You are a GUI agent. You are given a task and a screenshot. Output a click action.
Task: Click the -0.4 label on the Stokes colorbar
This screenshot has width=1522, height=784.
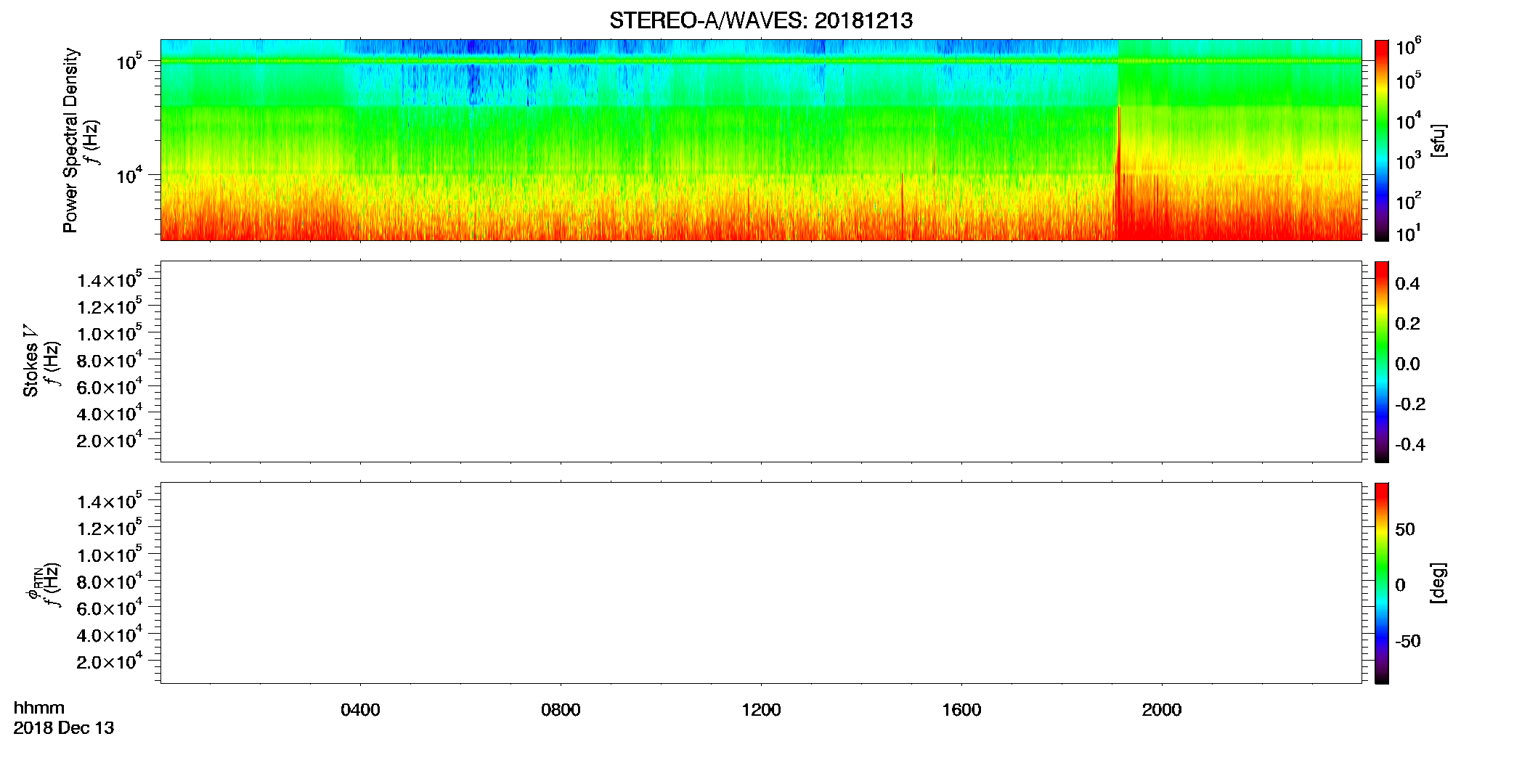1410,445
